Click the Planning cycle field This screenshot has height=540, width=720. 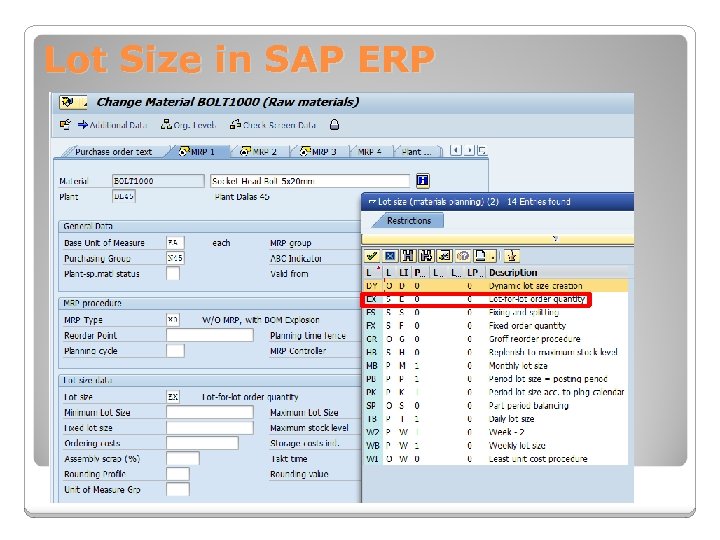pyautogui.click(x=175, y=351)
